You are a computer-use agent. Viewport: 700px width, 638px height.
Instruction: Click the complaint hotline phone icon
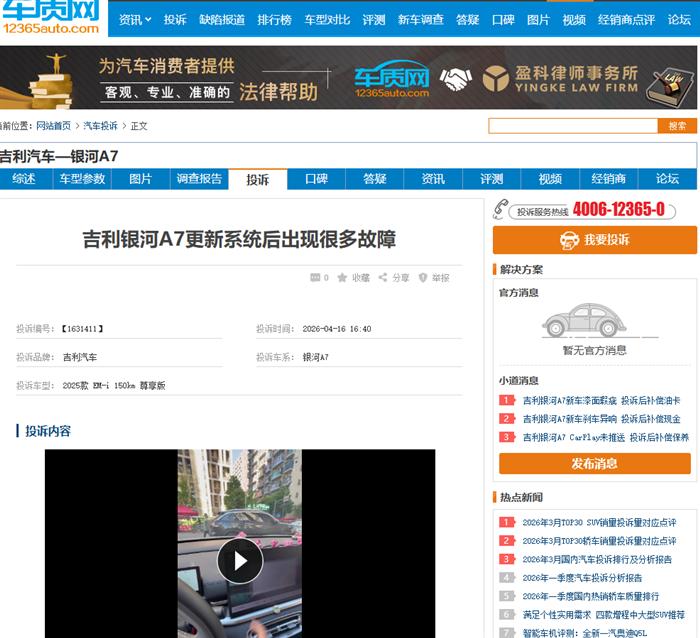click(502, 210)
